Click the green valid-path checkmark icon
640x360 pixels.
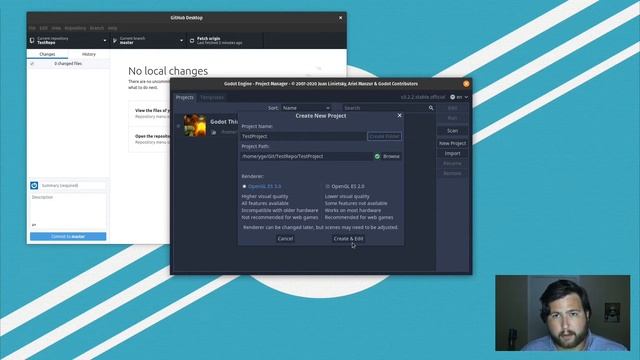click(377, 156)
